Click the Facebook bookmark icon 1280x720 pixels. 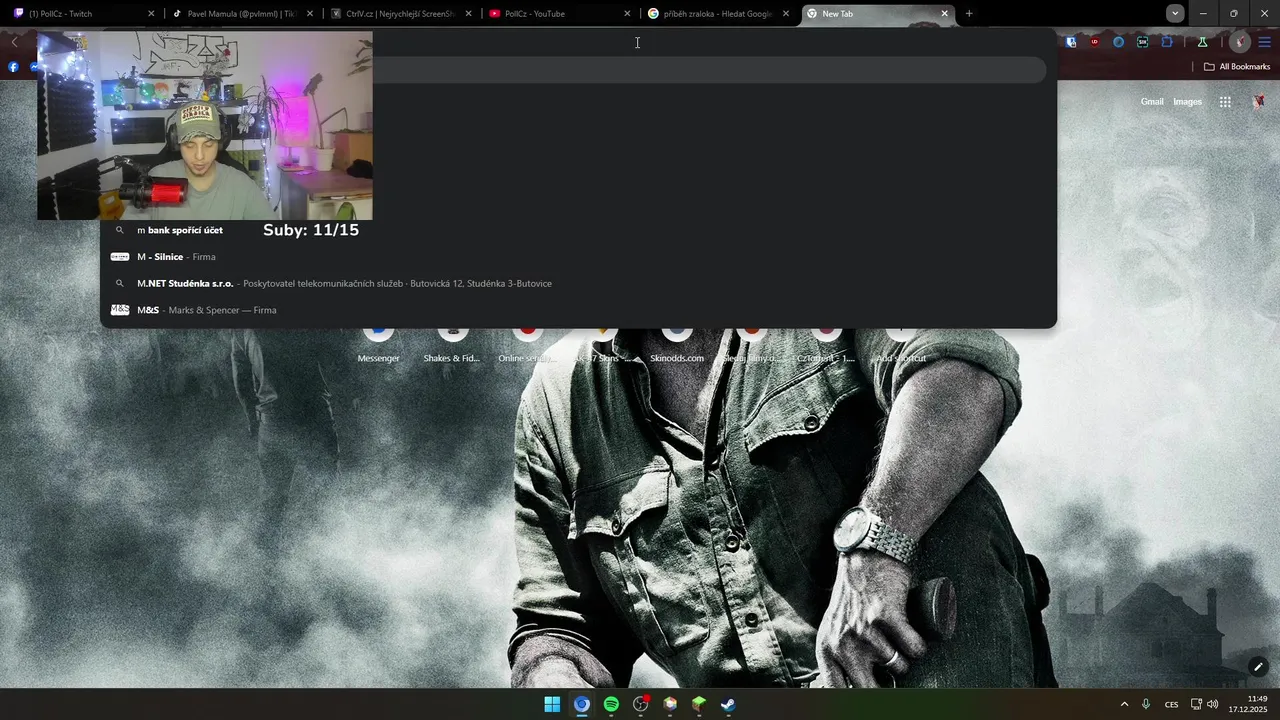[13, 67]
